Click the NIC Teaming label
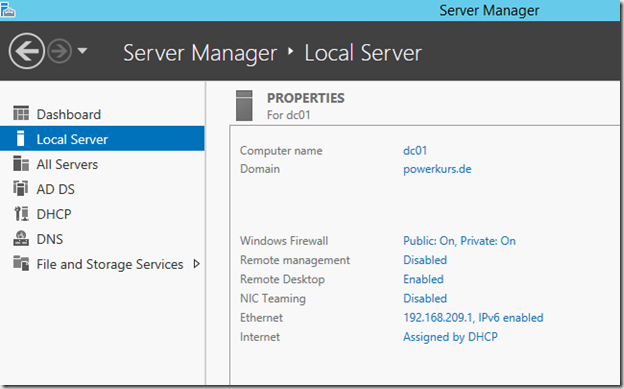 pyautogui.click(x=273, y=299)
